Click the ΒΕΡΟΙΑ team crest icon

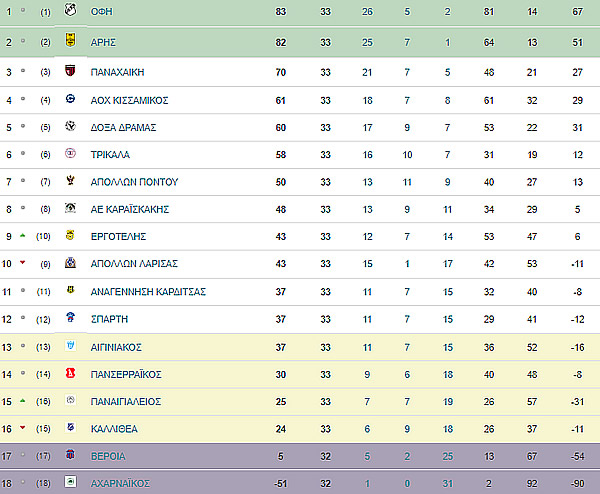tap(70, 454)
